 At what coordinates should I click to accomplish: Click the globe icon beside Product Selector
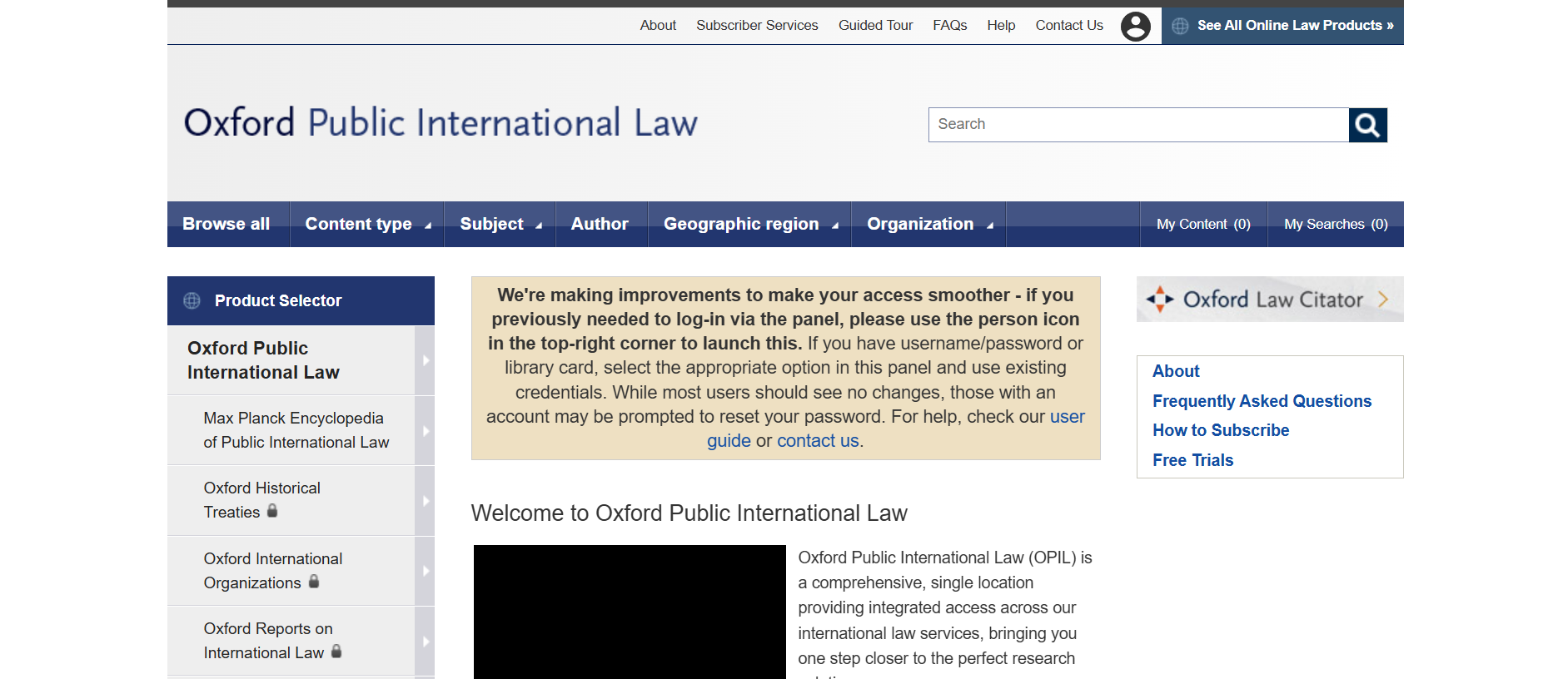click(x=192, y=300)
